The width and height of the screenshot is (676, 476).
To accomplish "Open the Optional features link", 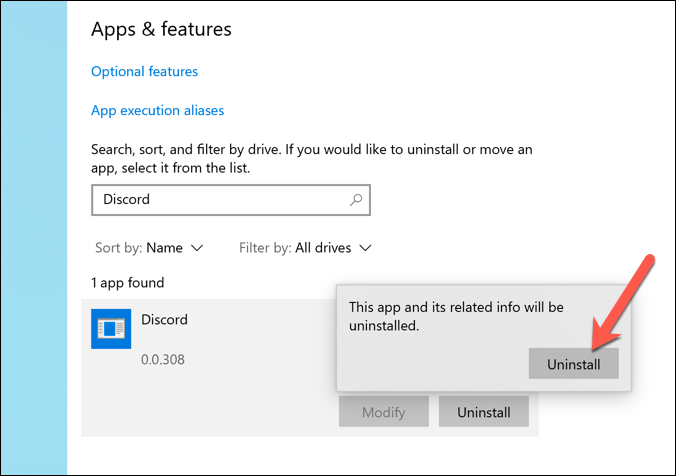I will point(144,71).
